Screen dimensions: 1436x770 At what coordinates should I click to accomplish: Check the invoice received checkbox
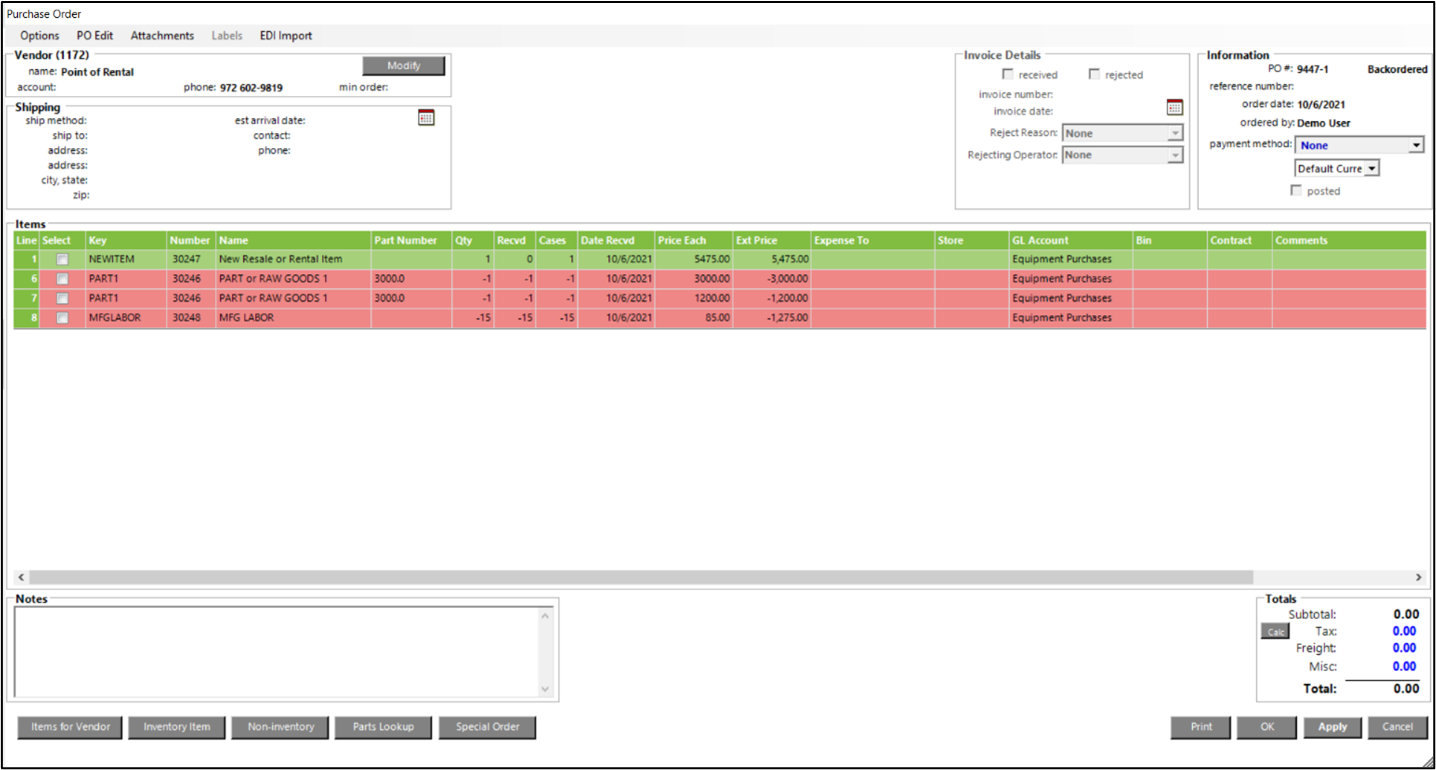[x=1008, y=75]
